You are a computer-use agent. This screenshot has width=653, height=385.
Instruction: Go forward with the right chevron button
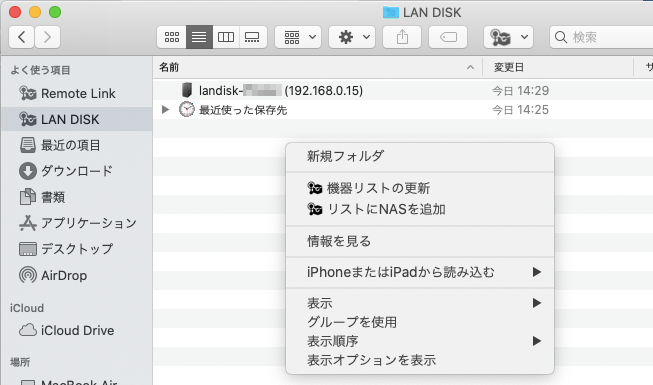point(47,37)
